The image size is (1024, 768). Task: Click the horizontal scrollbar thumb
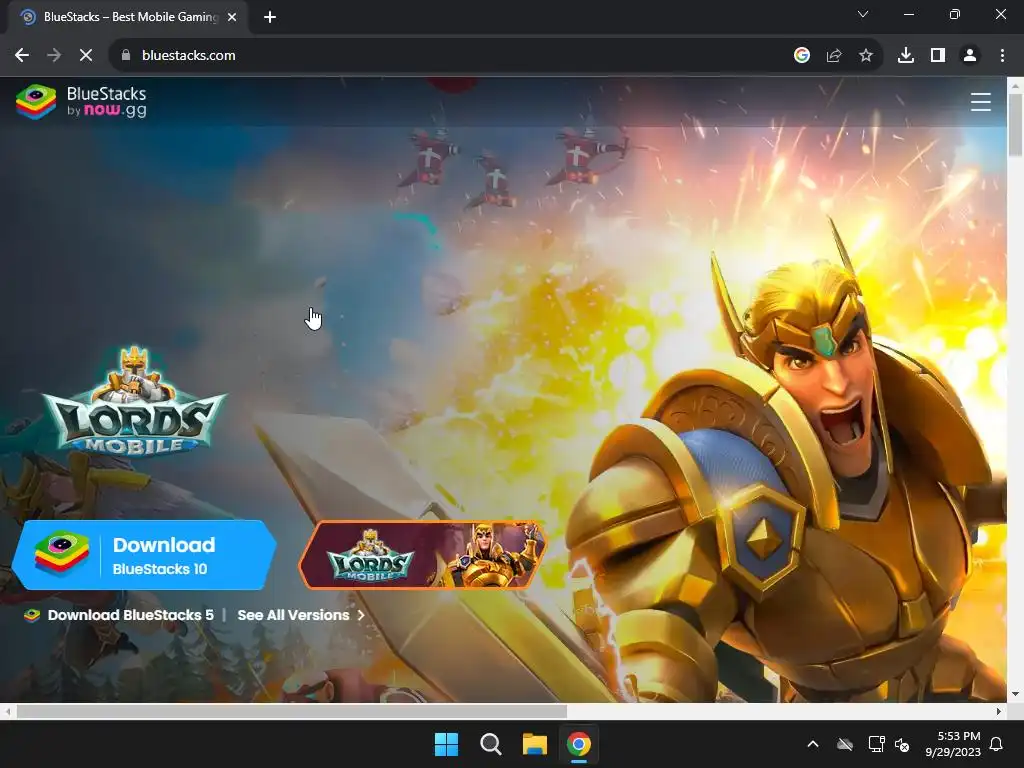tap(291, 711)
